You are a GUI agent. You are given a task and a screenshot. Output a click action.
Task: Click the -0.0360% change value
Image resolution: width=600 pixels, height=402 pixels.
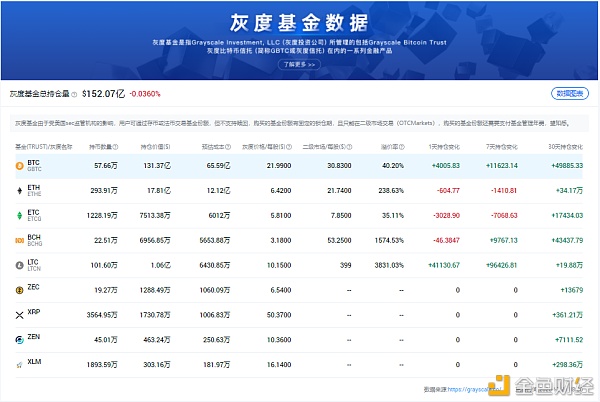145,94
